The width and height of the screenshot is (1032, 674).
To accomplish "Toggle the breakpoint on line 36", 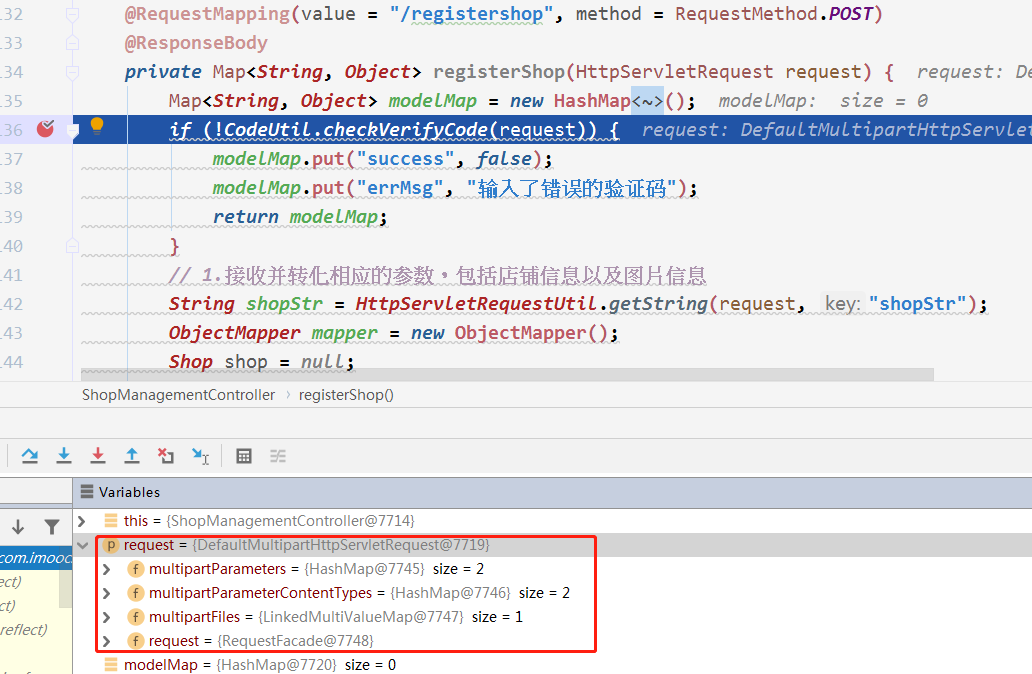I will tap(45, 129).
